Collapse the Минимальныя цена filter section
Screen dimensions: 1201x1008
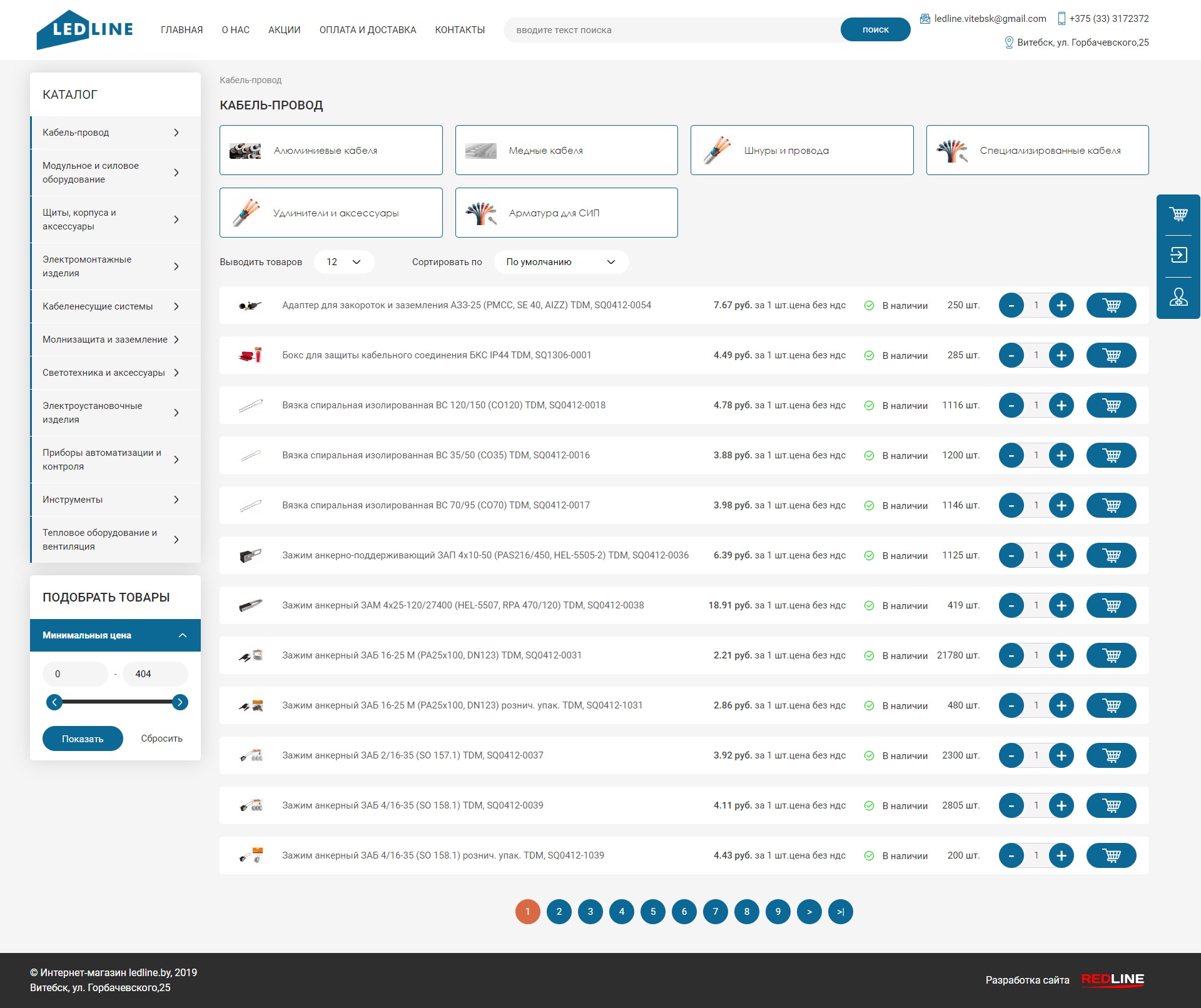tap(183, 635)
